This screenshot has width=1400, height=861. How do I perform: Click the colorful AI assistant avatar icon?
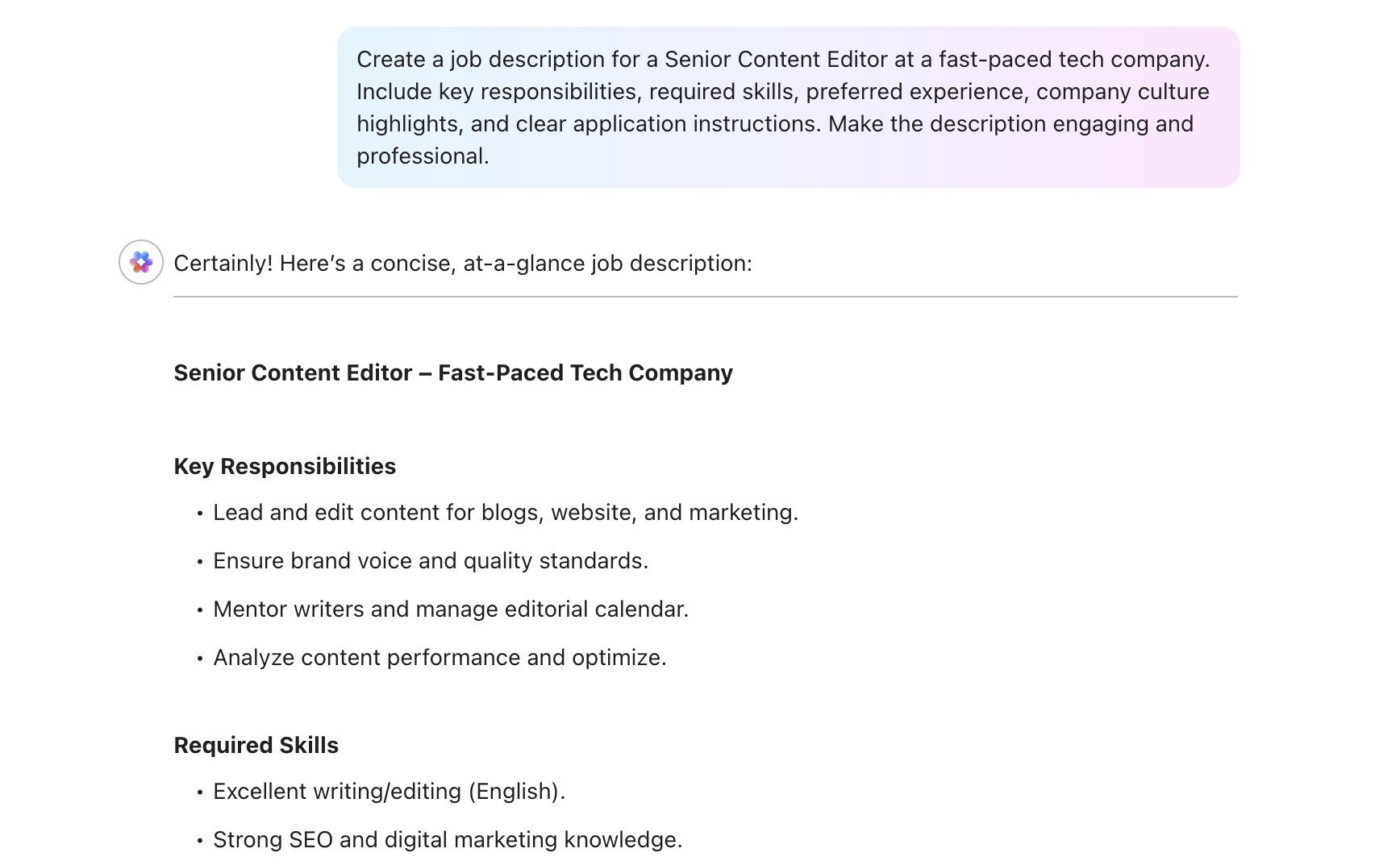141,262
